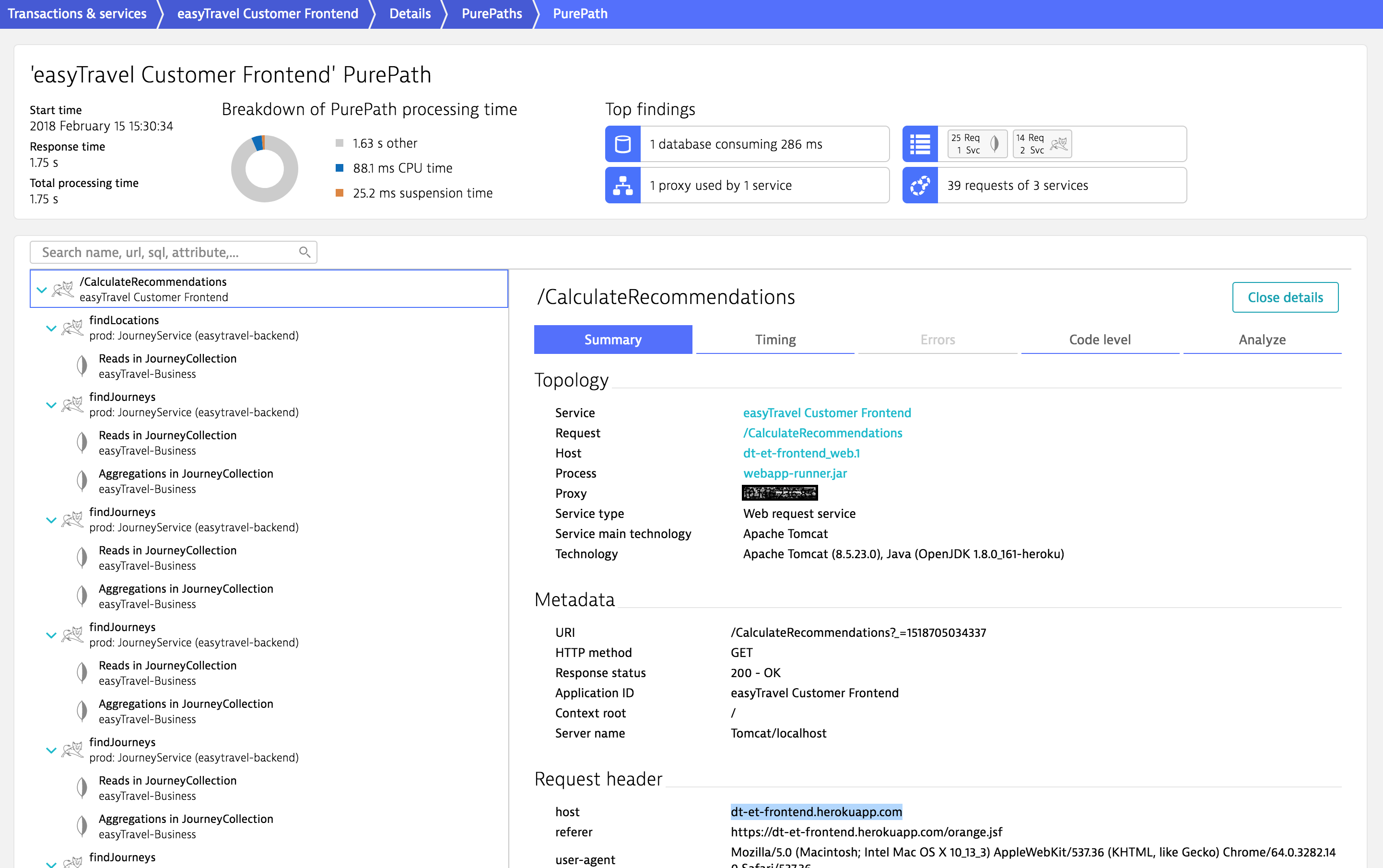Click Tomcat icon next to findLocations
Screen dimensions: 1383x868
73,327
